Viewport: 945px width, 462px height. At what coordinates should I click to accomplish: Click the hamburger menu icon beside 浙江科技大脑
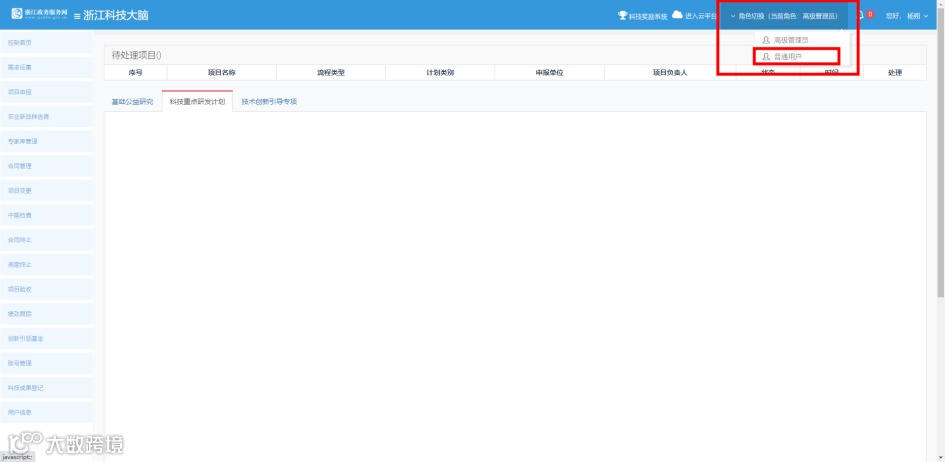[x=77, y=16]
